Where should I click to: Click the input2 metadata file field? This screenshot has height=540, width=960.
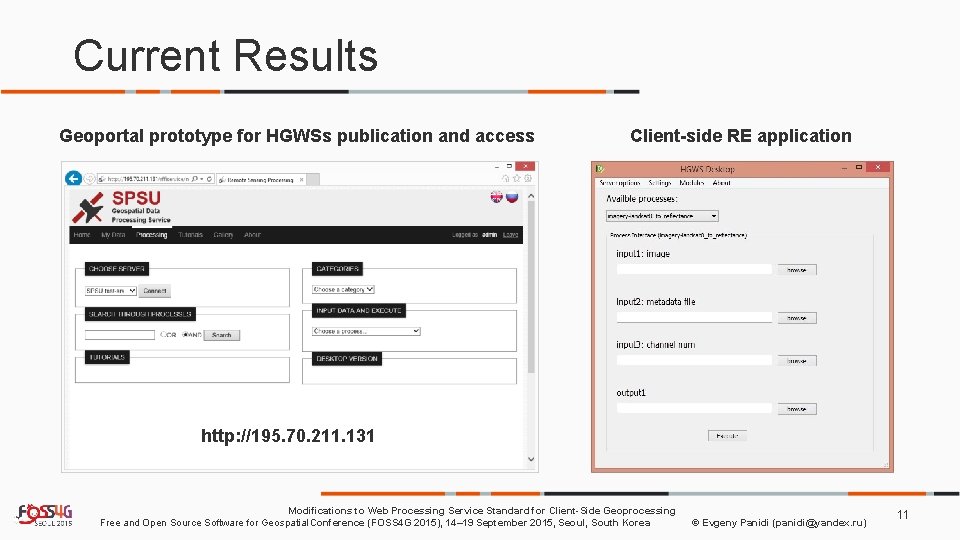click(x=694, y=317)
